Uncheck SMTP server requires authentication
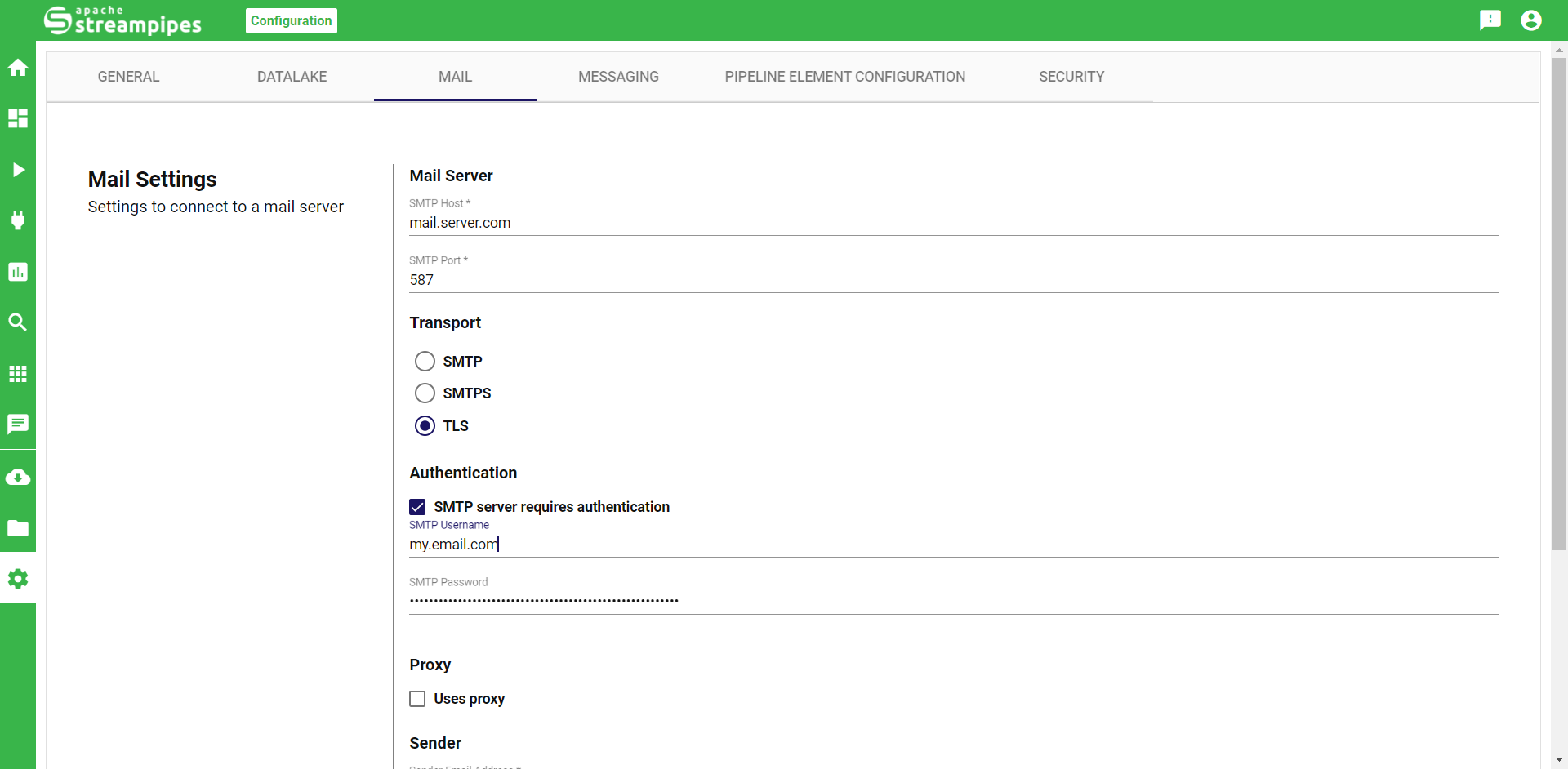The height and width of the screenshot is (769, 1568). 417,507
